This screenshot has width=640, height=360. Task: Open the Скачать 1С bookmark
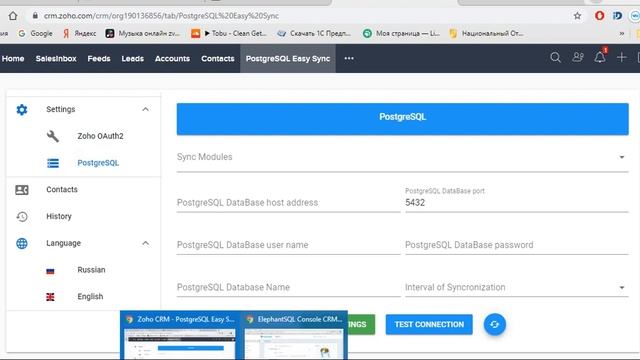click(x=314, y=33)
